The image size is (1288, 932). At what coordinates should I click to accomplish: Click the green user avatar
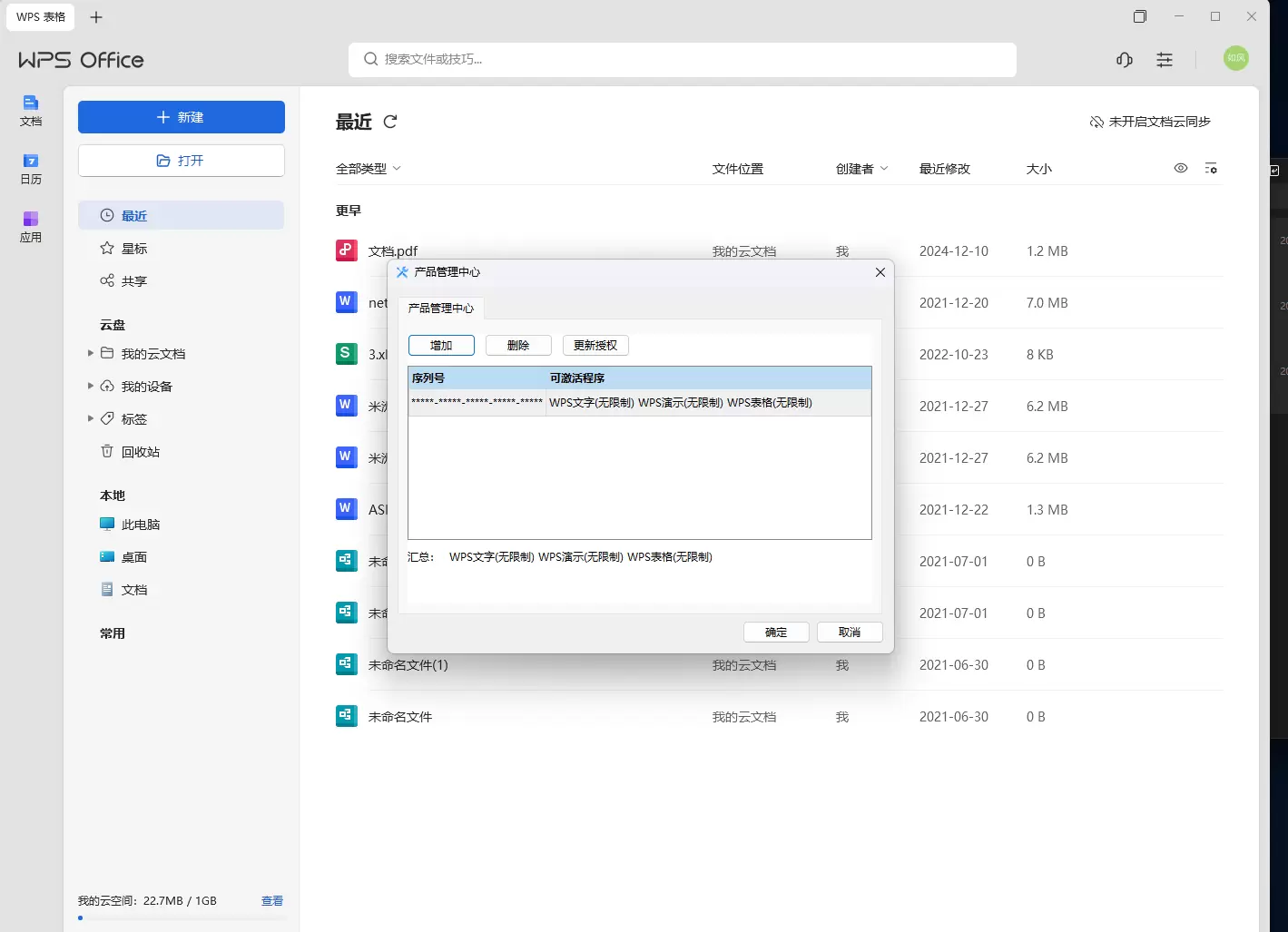pos(1236,58)
